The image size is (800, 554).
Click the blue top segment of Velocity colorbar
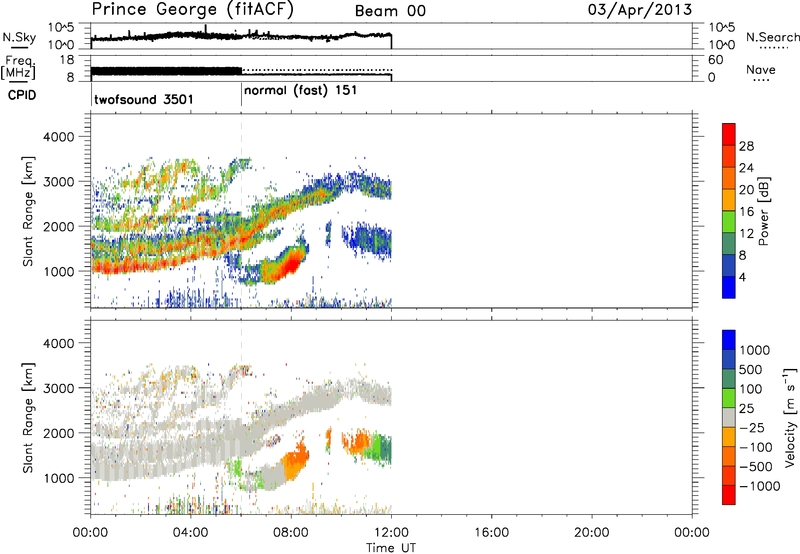pos(729,340)
